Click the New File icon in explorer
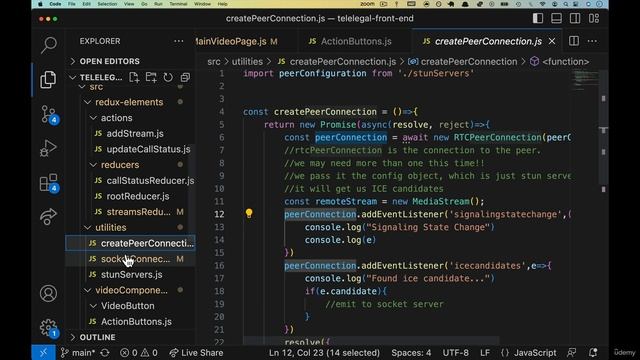This screenshot has height=360, width=640. (134, 77)
